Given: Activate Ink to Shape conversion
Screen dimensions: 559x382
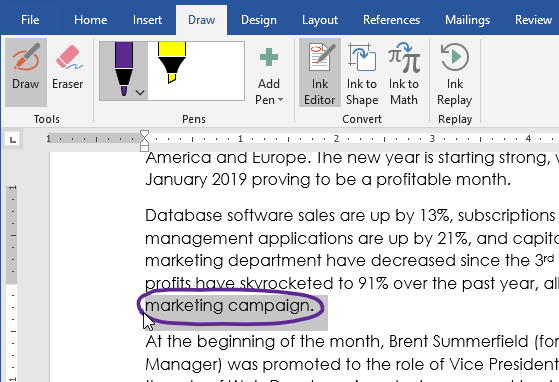Looking at the screenshot, I should click(362, 72).
